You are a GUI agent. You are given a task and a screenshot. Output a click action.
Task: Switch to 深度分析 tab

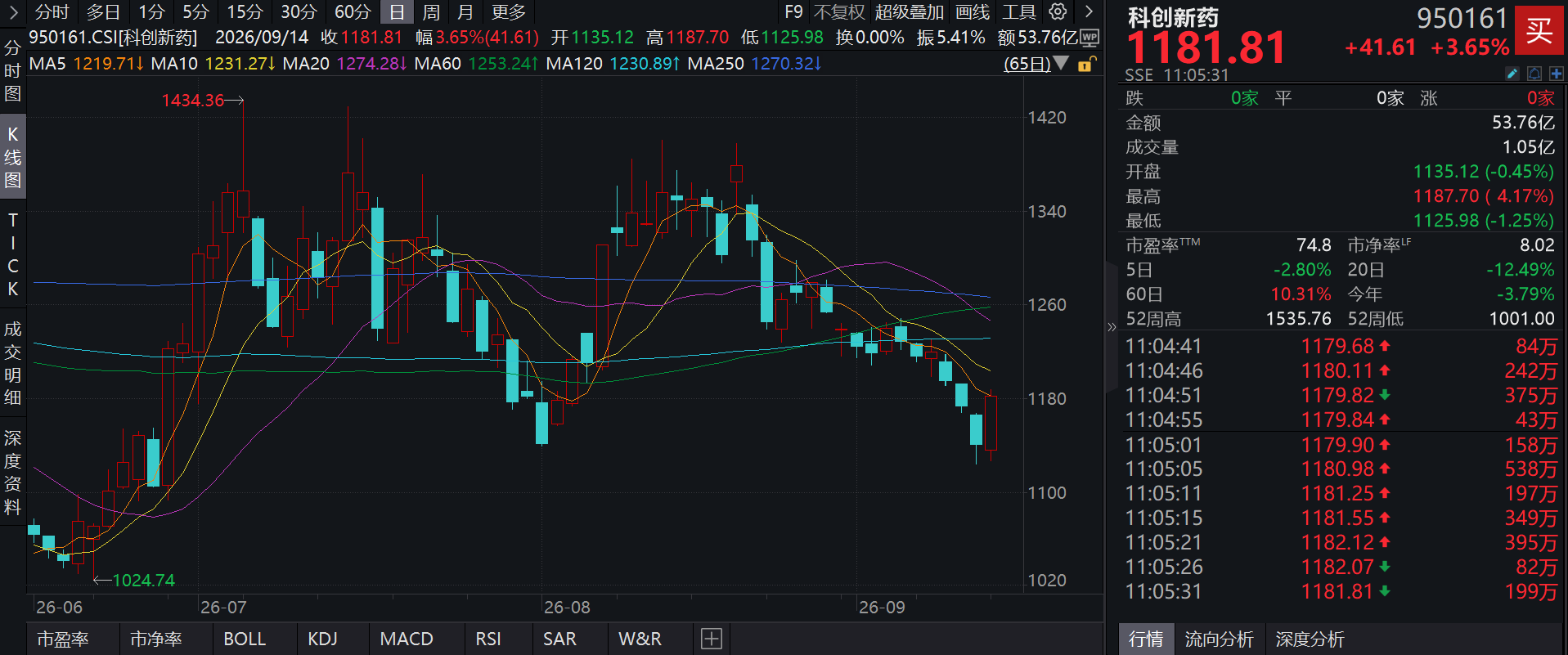click(x=1310, y=639)
